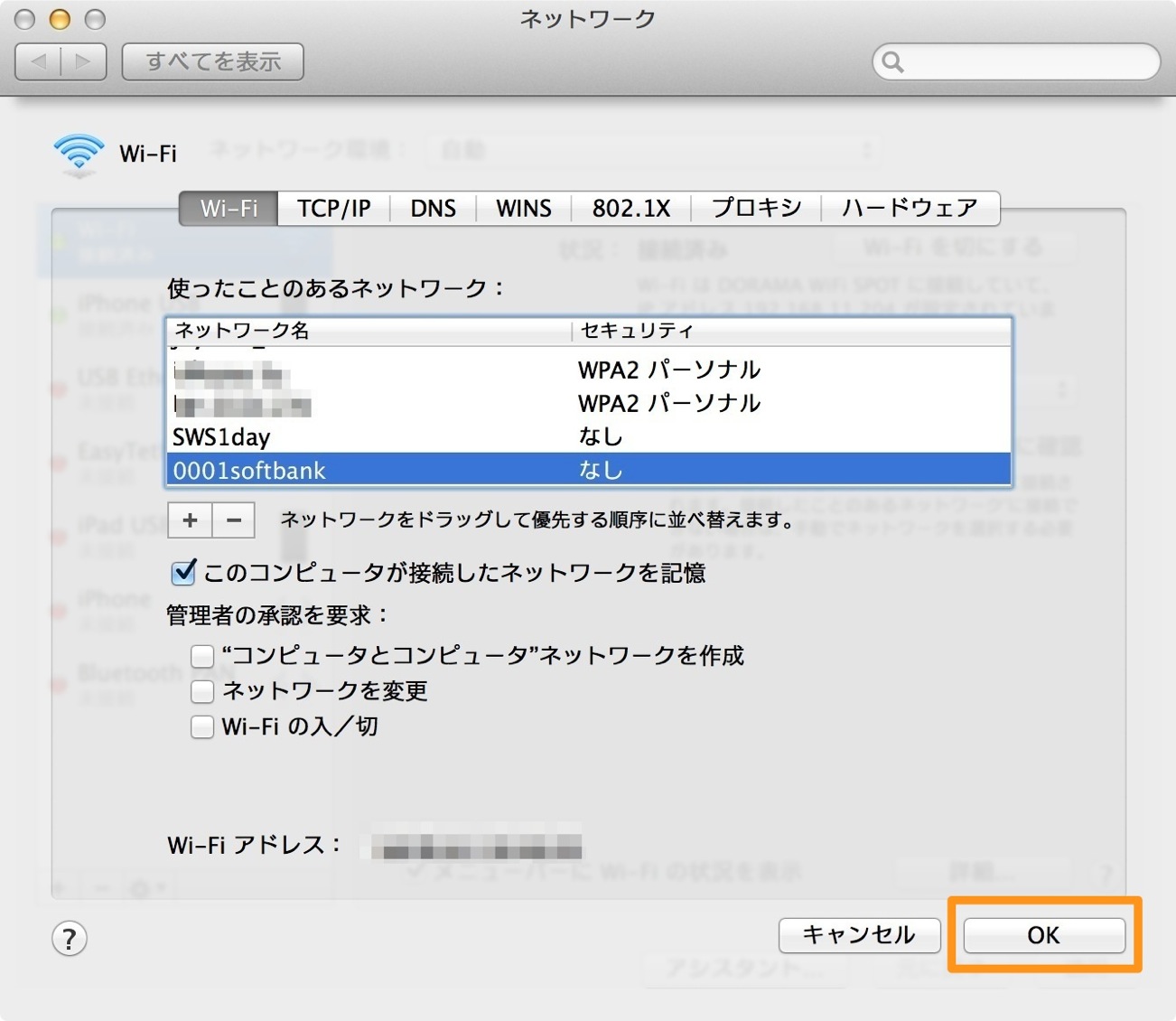Open the WINS tab
The height and width of the screenshot is (1021, 1176).
524,209
